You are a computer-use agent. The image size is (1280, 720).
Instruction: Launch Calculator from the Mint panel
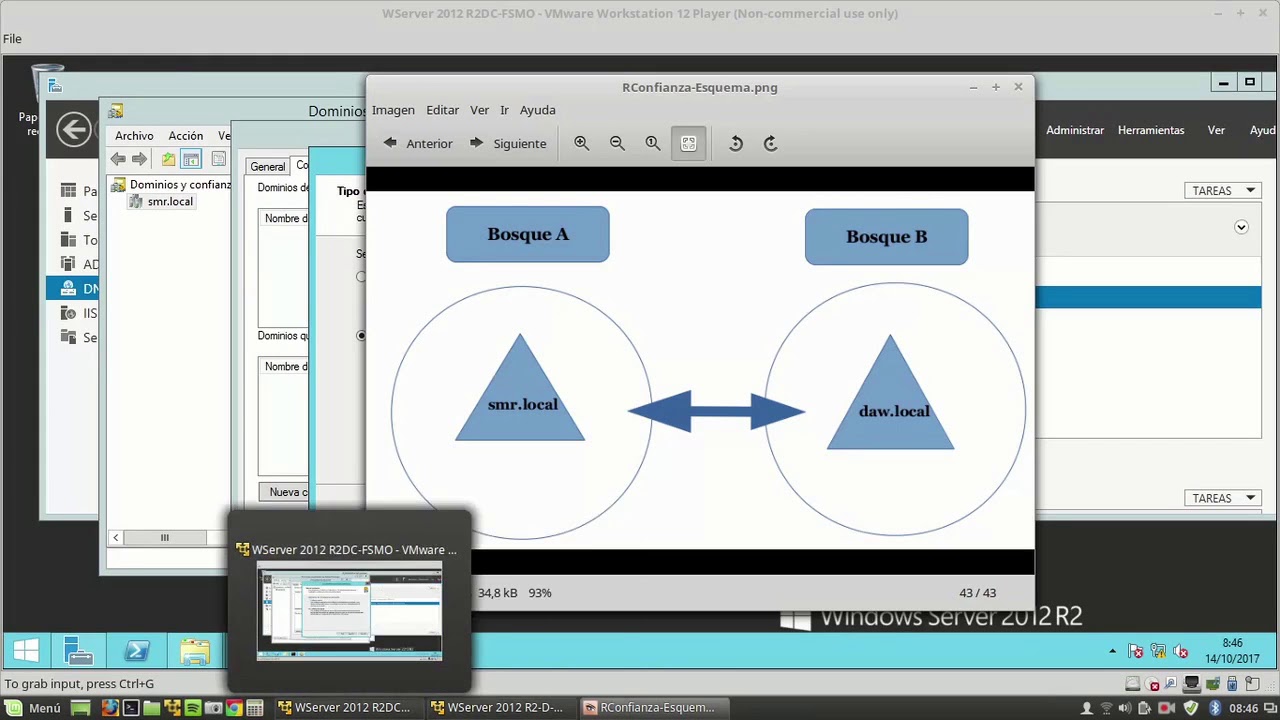coord(255,708)
